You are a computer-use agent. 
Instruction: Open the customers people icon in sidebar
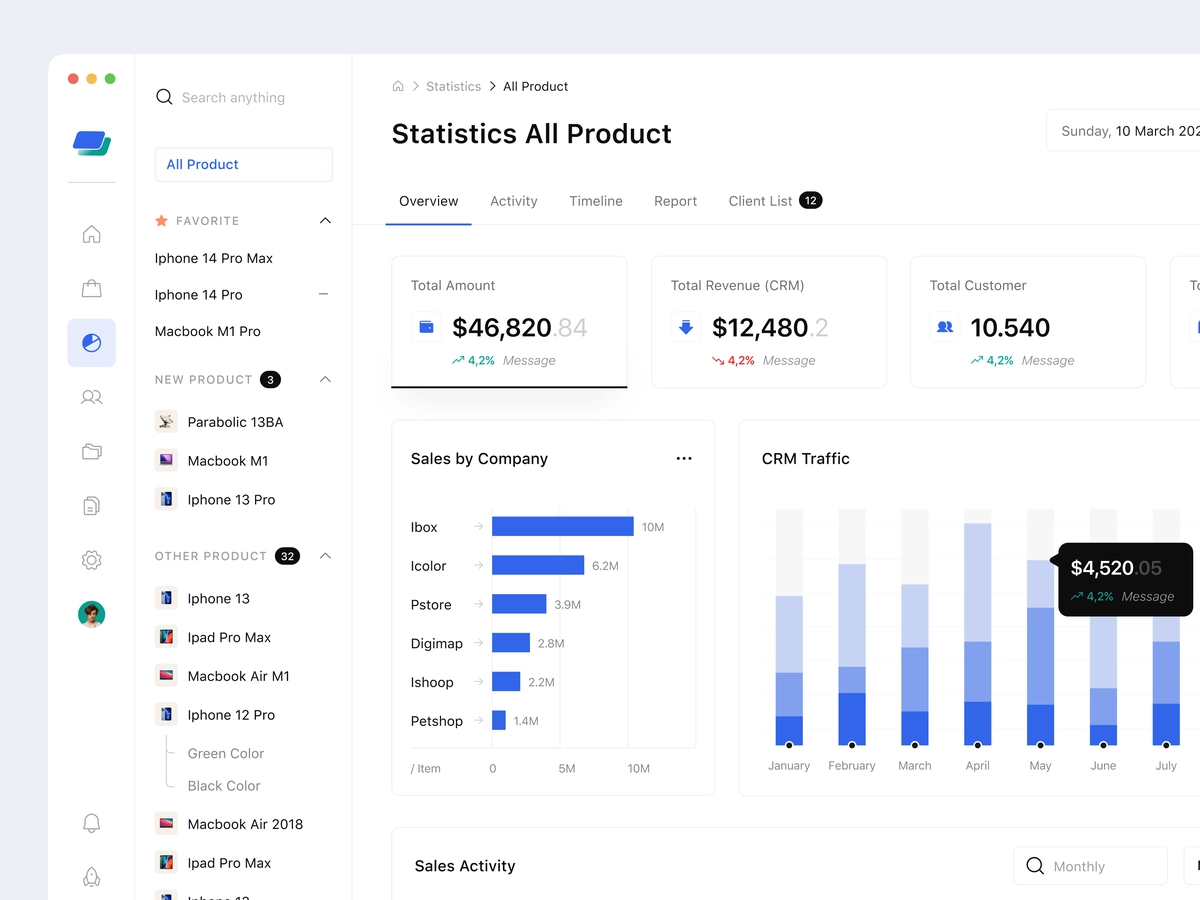click(x=91, y=397)
